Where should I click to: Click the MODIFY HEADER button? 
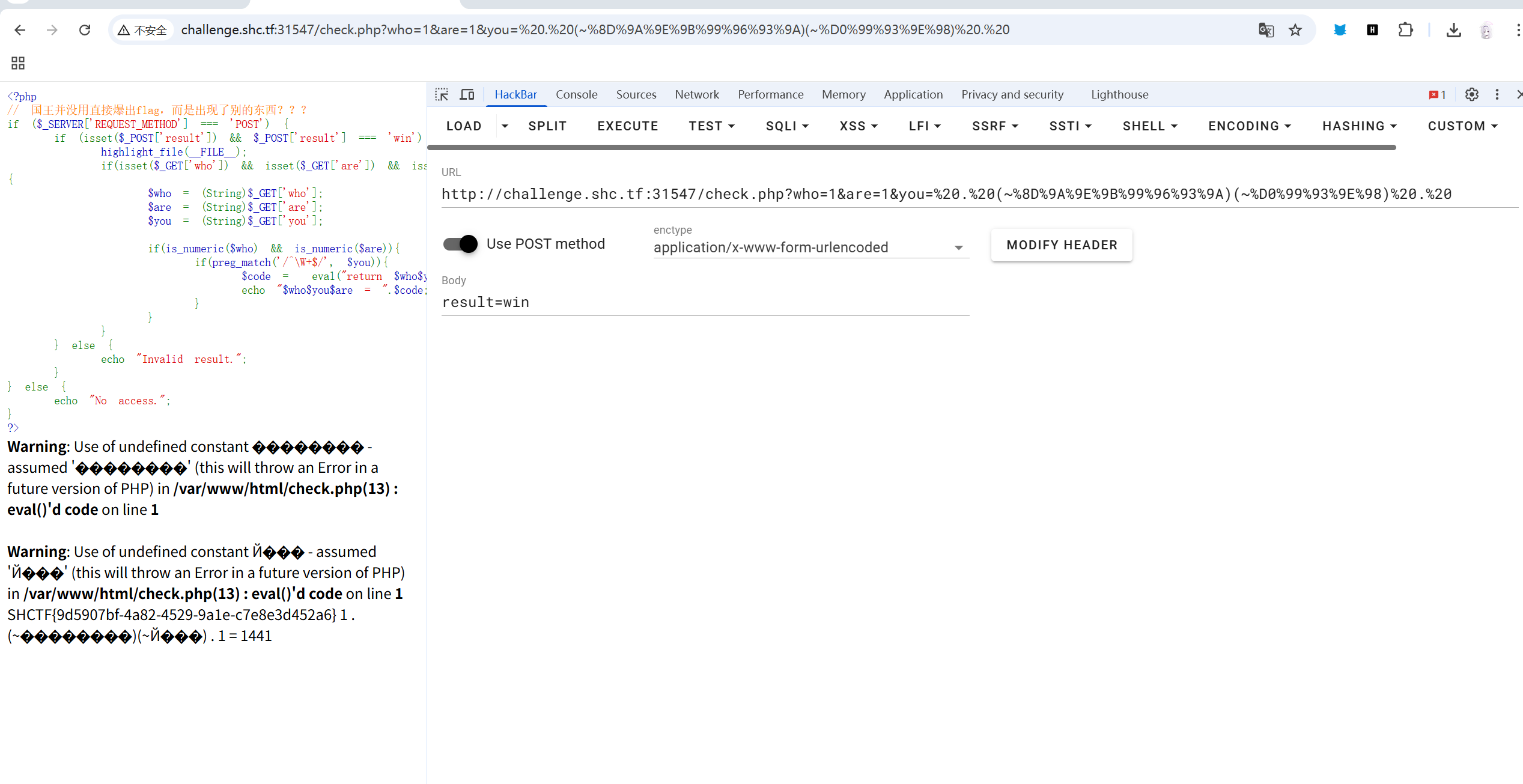coord(1062,245)
